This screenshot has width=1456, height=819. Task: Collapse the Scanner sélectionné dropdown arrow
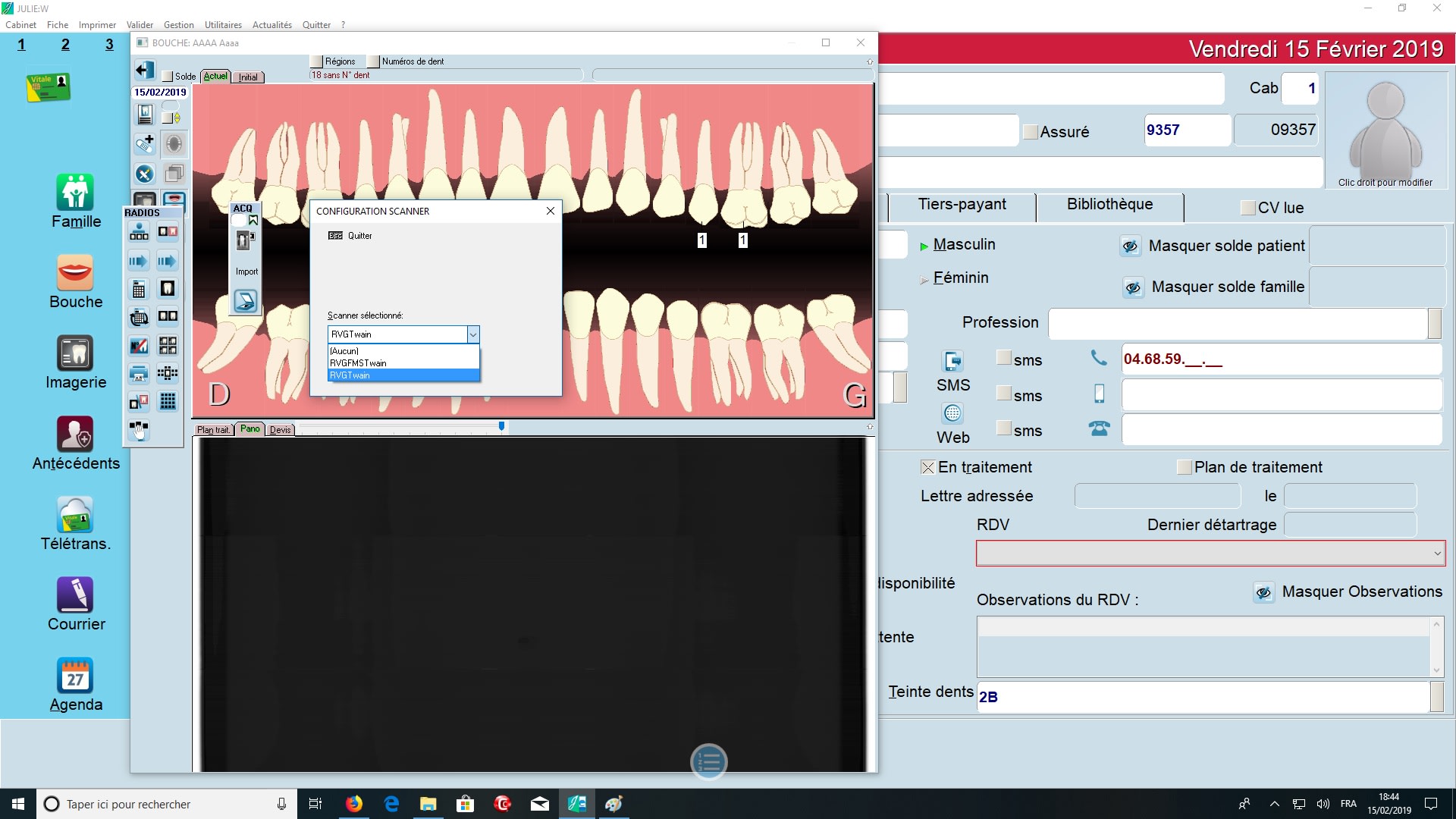pos(472,334)
